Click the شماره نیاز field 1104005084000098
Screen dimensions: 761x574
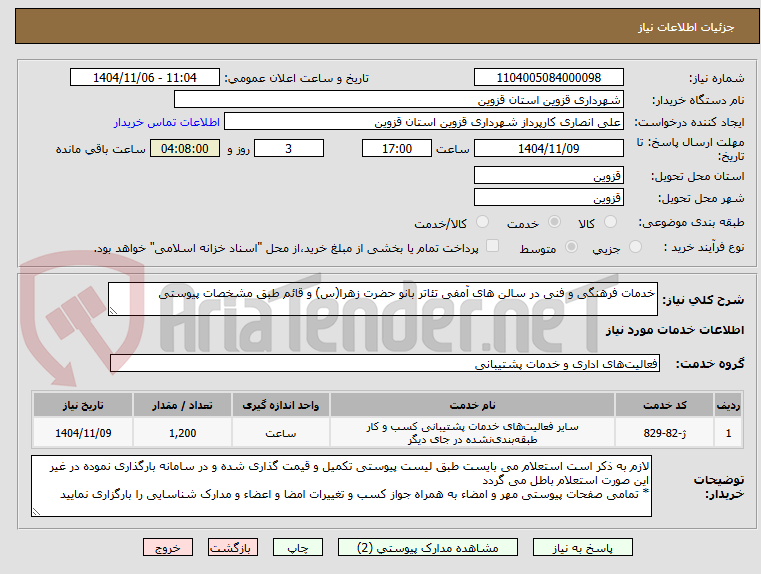[x=548, y=77]
